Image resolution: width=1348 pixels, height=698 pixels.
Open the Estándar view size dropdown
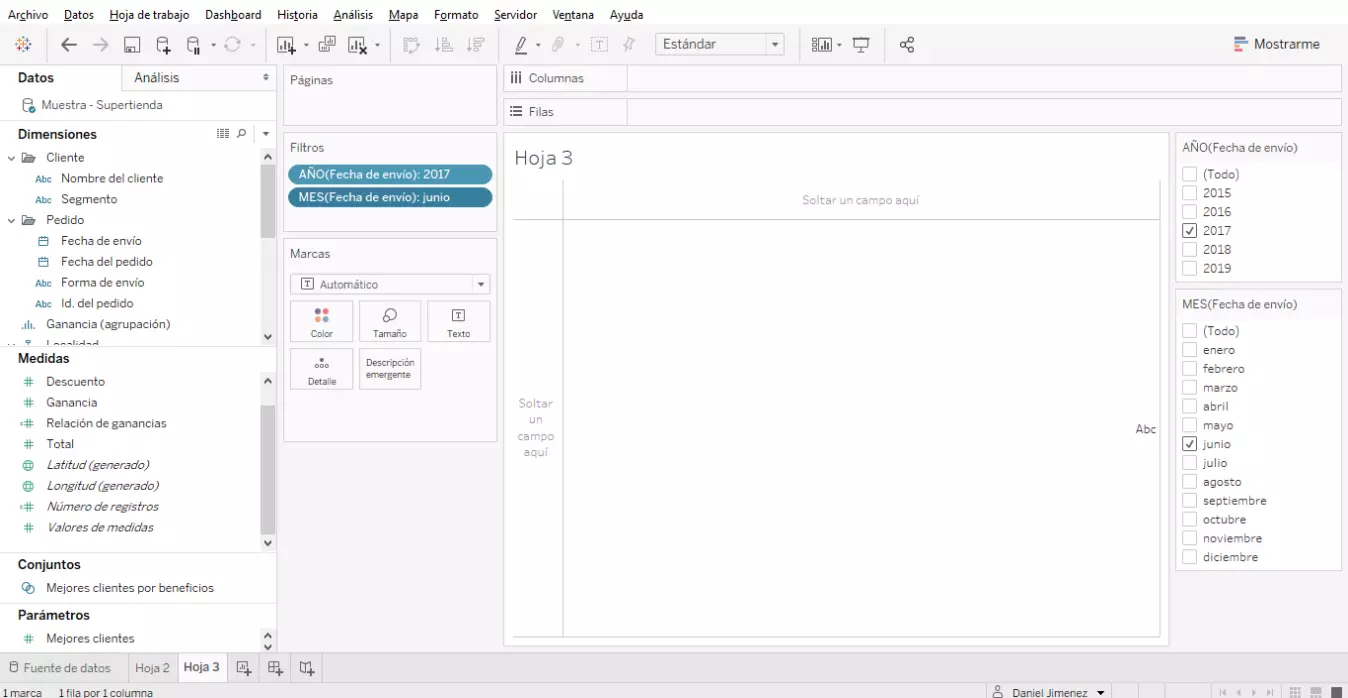click(x=774, y=45)
